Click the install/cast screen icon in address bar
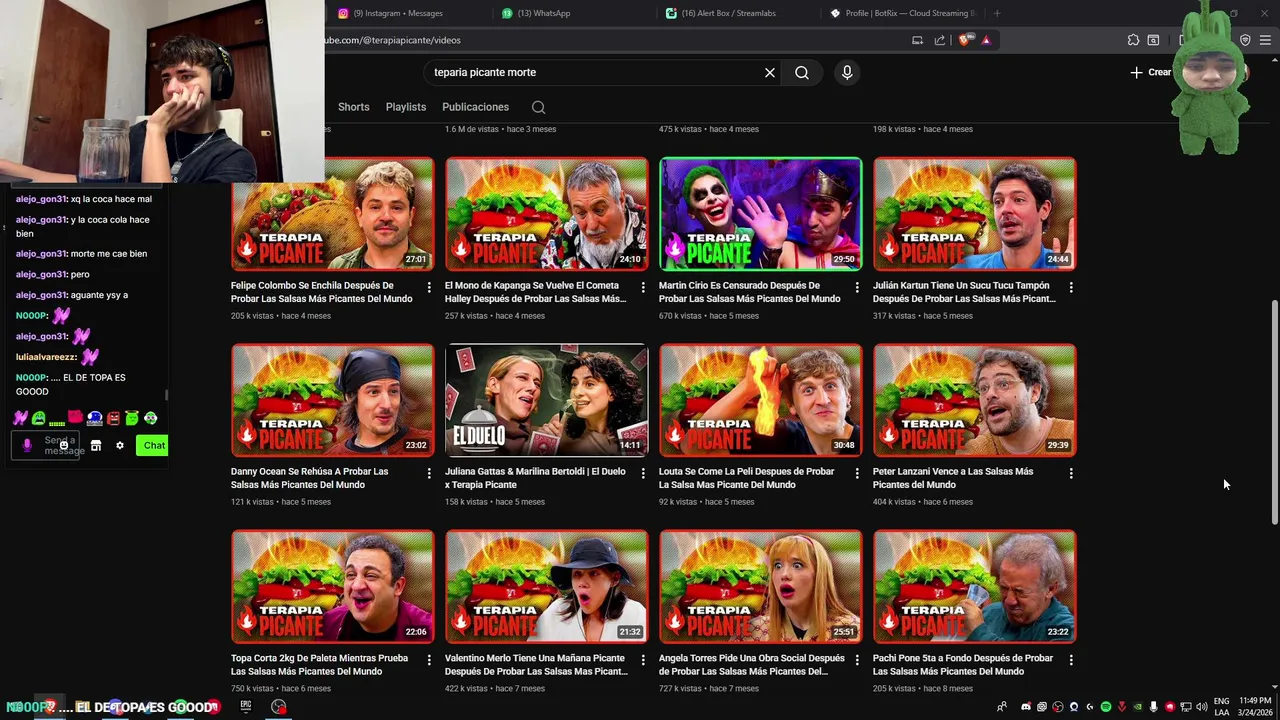 click(917, 40)
